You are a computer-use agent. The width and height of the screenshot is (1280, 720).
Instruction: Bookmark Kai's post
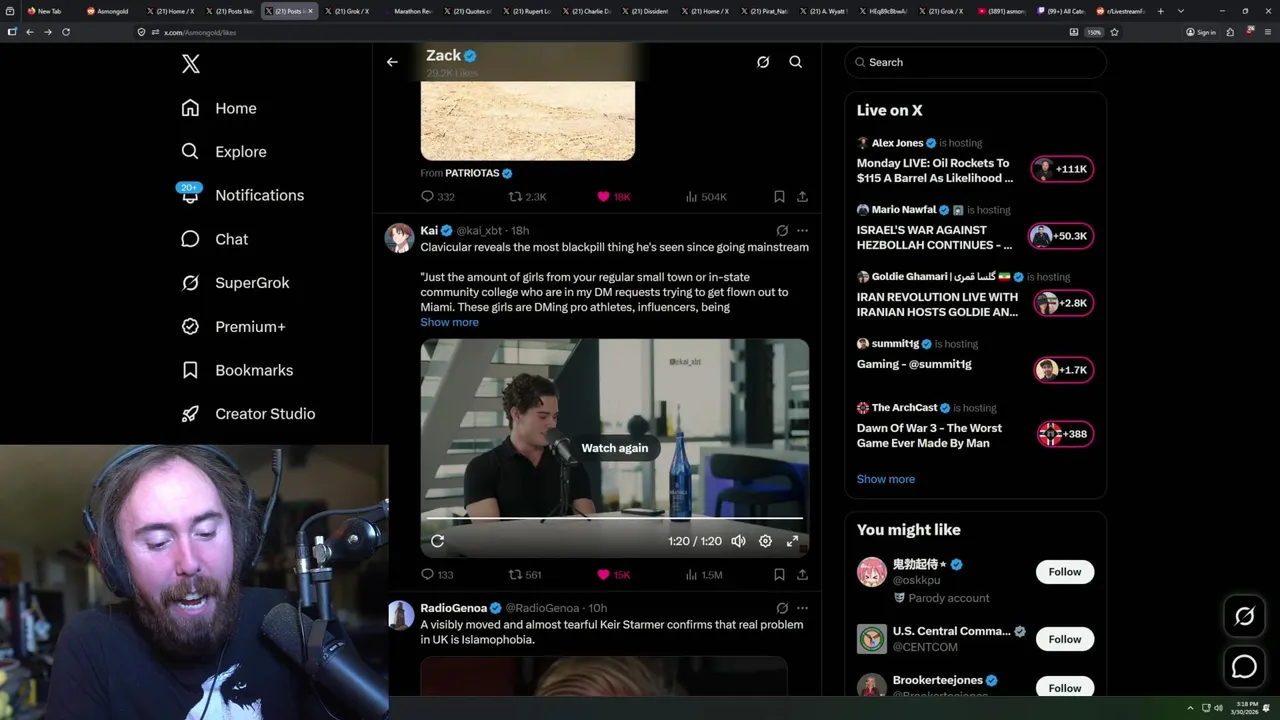(779, 575)
